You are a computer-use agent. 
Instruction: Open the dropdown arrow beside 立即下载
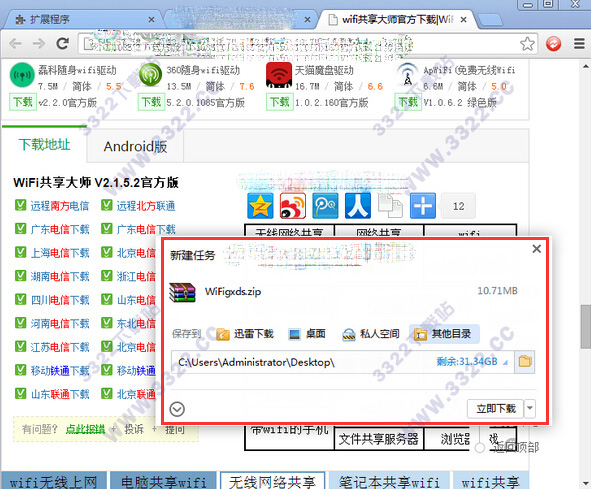530,408
